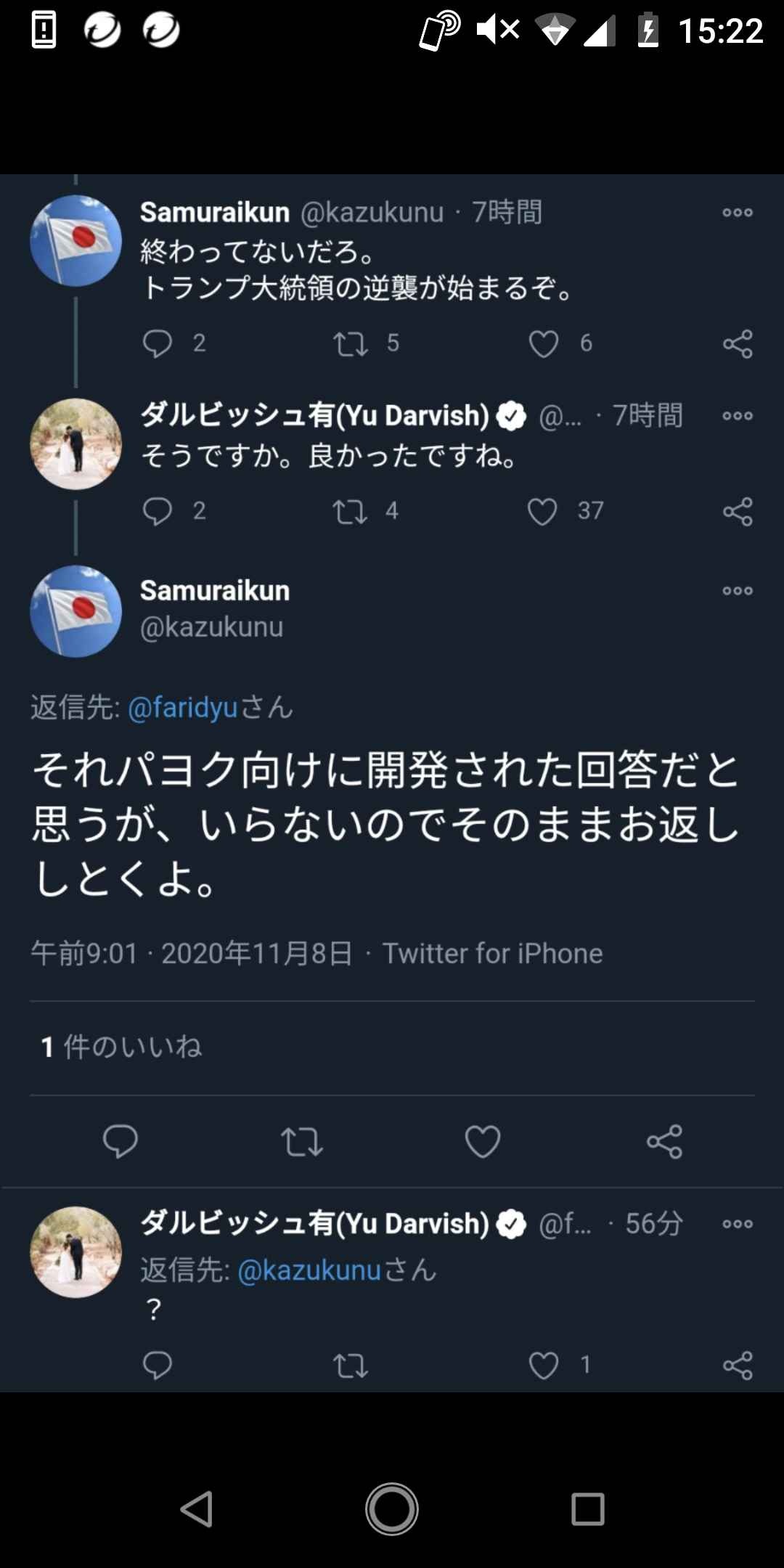
Task: Reply to the main Samuraikun tweet
Action: coord(121,1141)
